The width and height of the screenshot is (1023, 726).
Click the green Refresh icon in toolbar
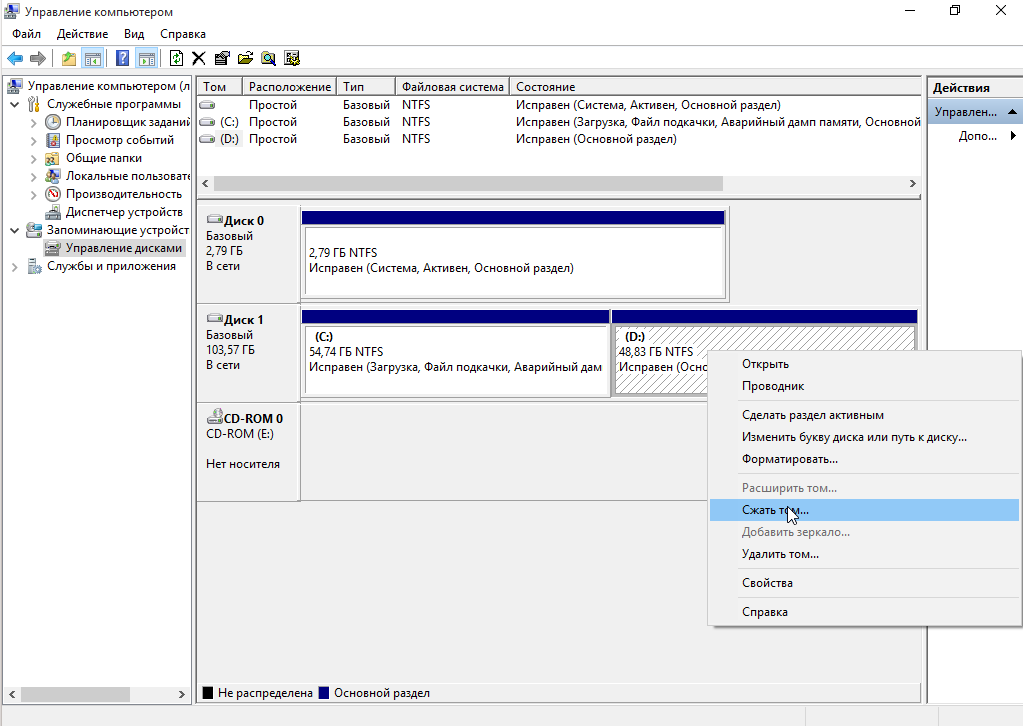point(177,58)
